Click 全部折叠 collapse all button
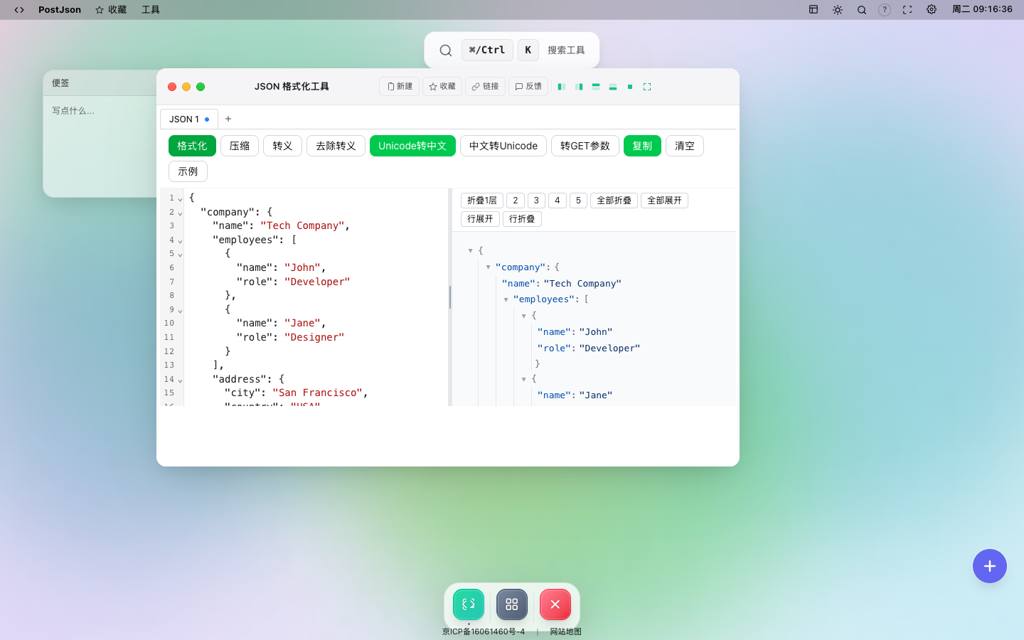The width and height of the screenshot is (1024, 640). (x=614, y=200)
